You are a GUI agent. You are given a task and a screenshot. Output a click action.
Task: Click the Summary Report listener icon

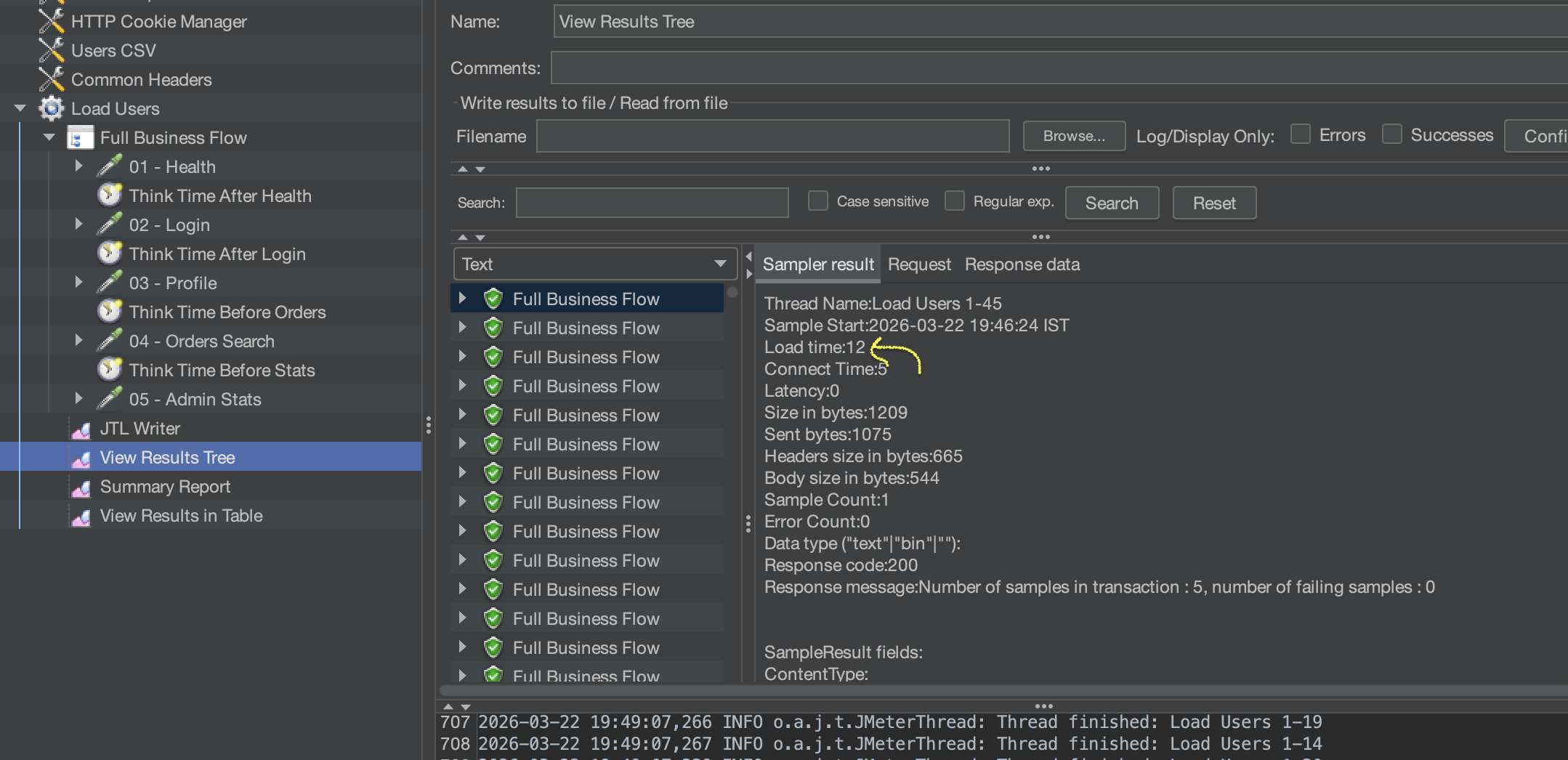point(81,487)
